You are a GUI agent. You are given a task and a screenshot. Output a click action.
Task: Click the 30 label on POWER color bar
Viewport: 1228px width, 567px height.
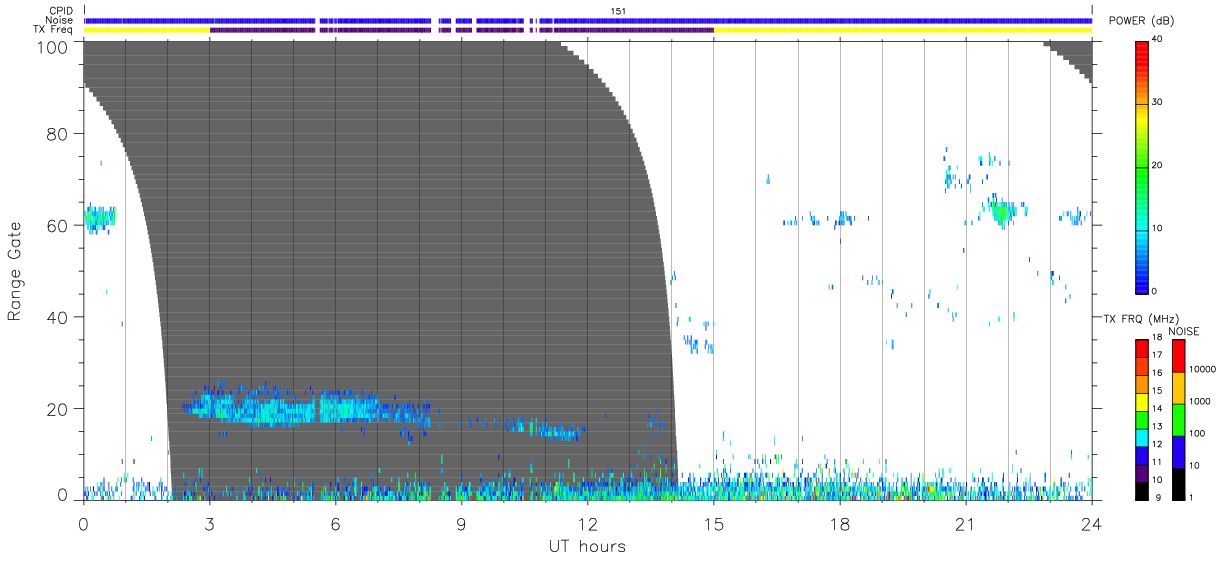point(1157,102)
